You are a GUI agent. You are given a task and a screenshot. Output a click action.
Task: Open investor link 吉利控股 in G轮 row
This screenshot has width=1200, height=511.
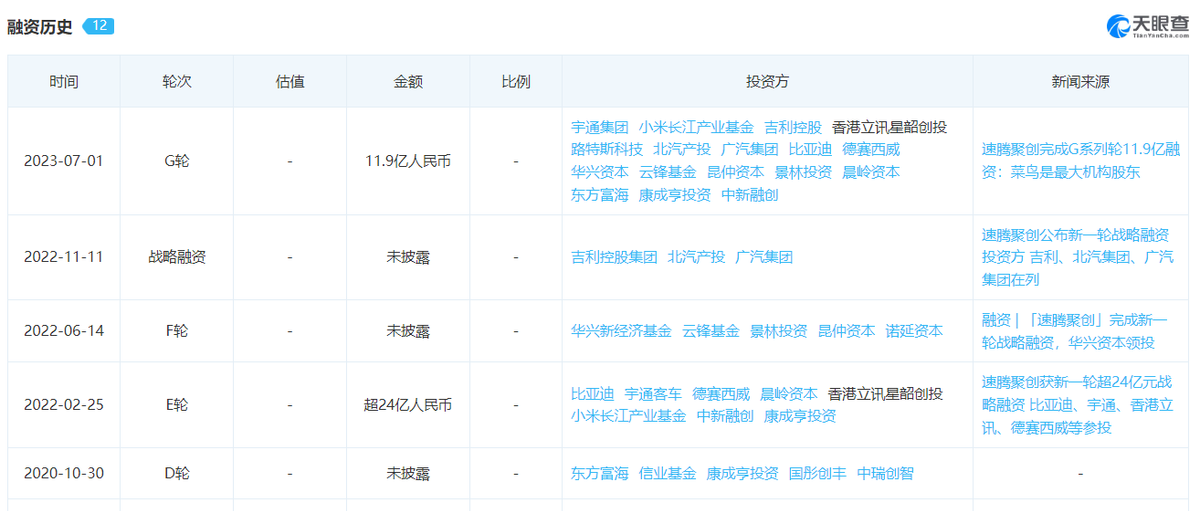(x=793, y=127)
